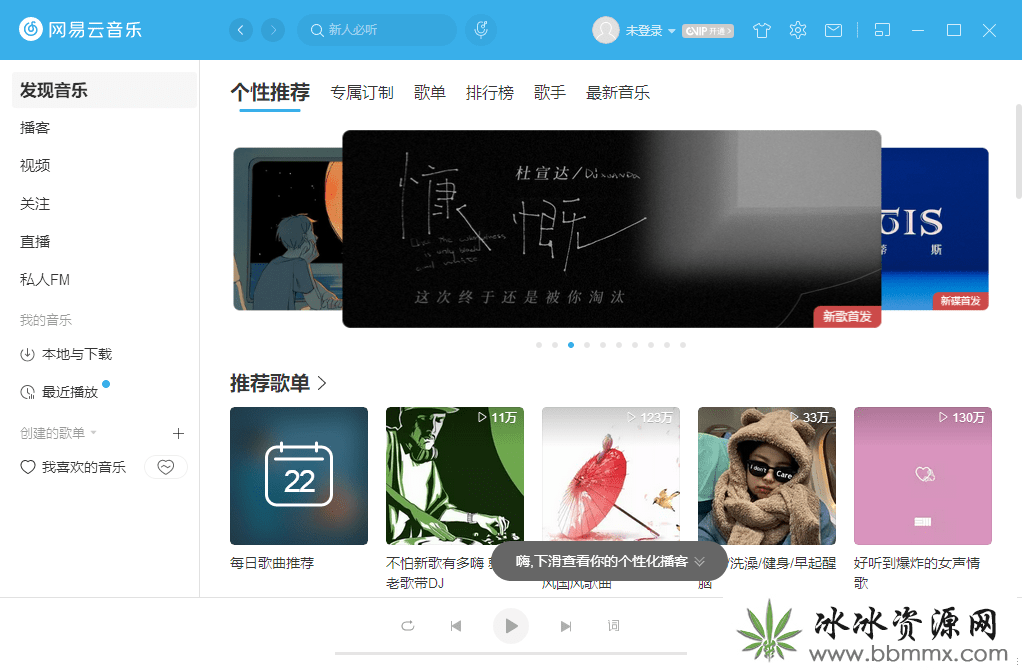This screenshot has width=1022, height=670.
Task: Go forward with the right arrow button
Action: [x=273, y=30]
